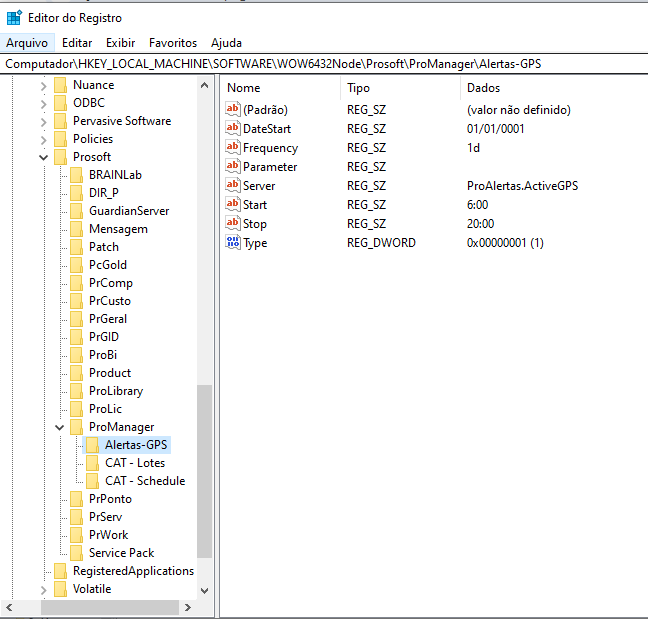Select the Service Pack key

(122, 553)
